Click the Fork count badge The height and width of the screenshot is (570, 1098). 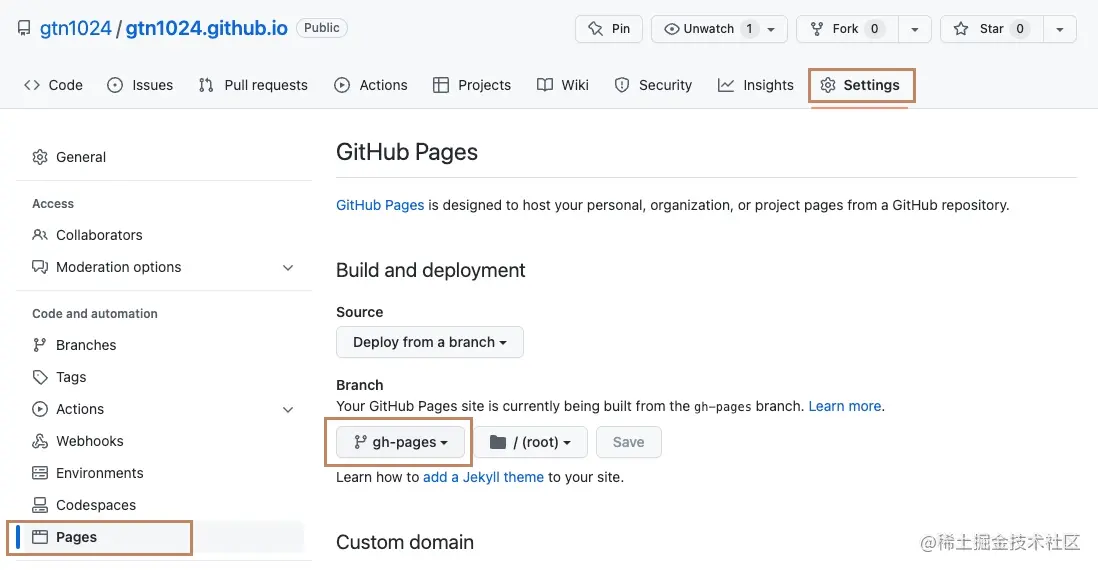pos(875,29)
